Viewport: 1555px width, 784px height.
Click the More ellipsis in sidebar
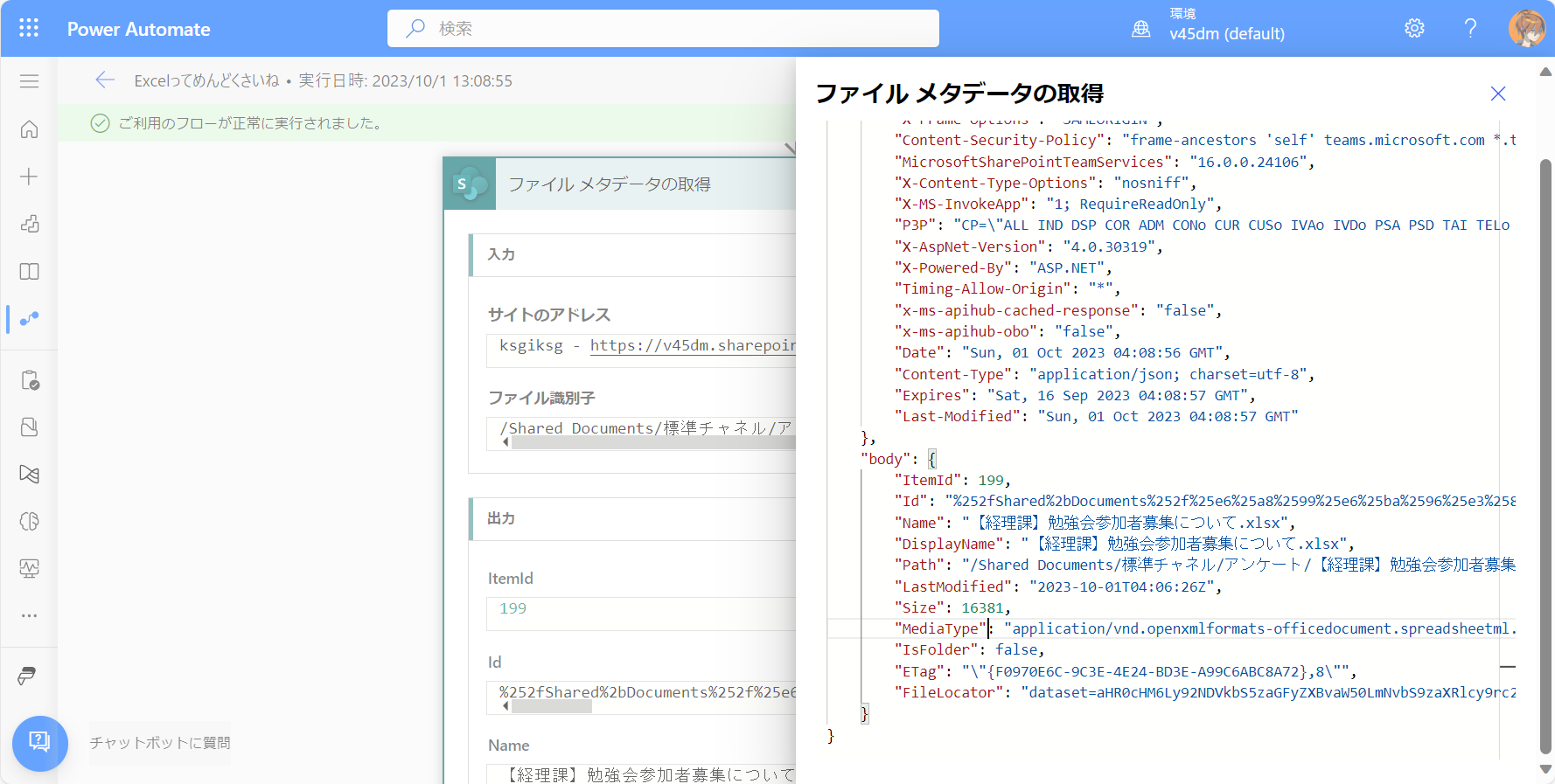coord(29,615)
